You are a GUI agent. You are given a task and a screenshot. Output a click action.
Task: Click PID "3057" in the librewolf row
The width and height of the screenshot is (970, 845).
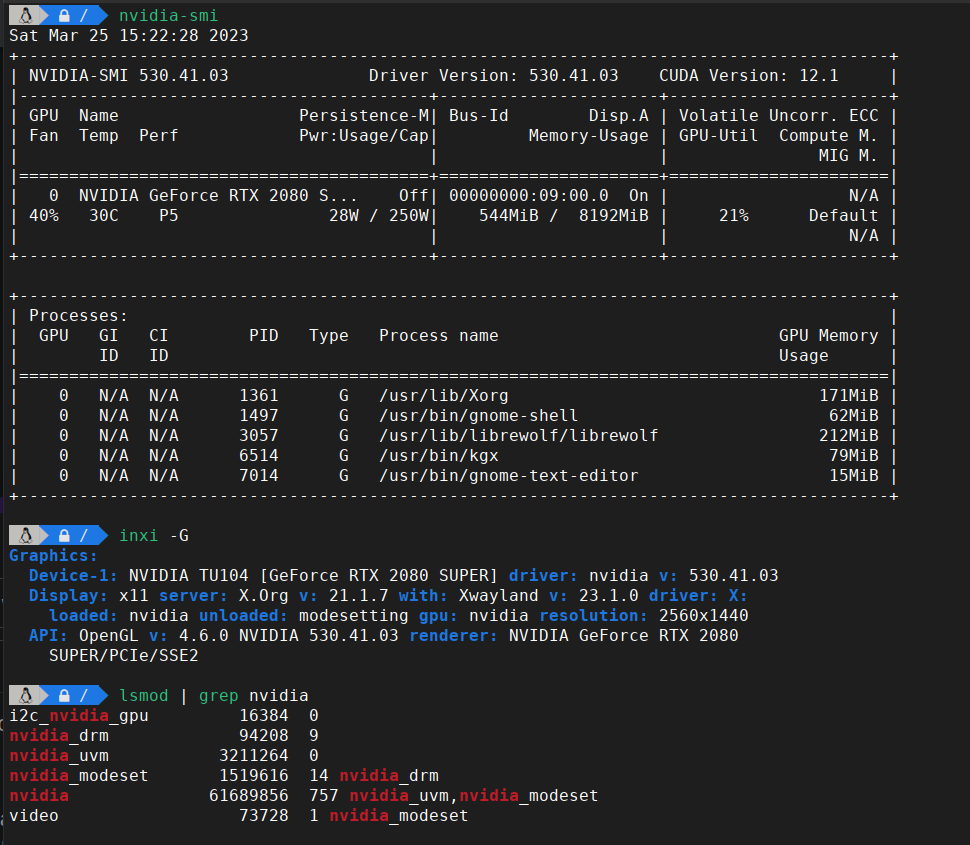point(259,435)
